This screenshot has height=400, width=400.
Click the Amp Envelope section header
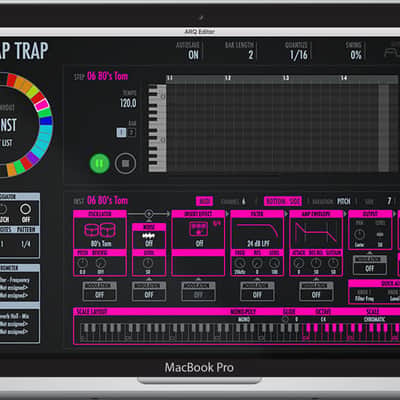316,214
